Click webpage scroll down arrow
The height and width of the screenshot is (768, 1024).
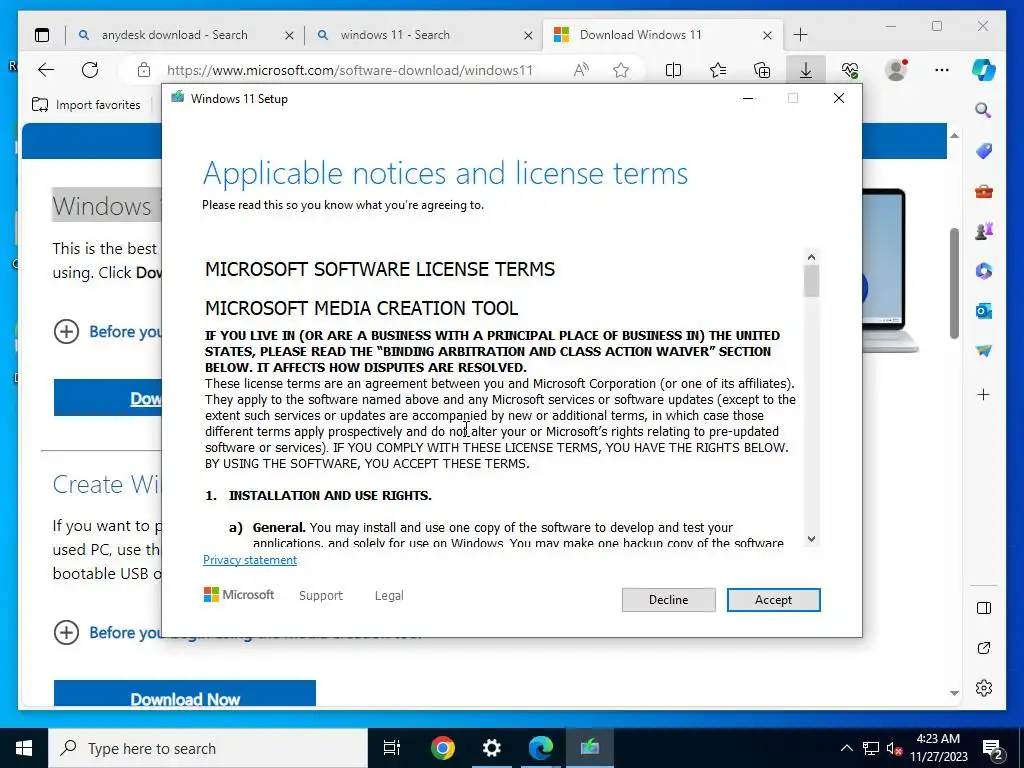click(954, 693)
